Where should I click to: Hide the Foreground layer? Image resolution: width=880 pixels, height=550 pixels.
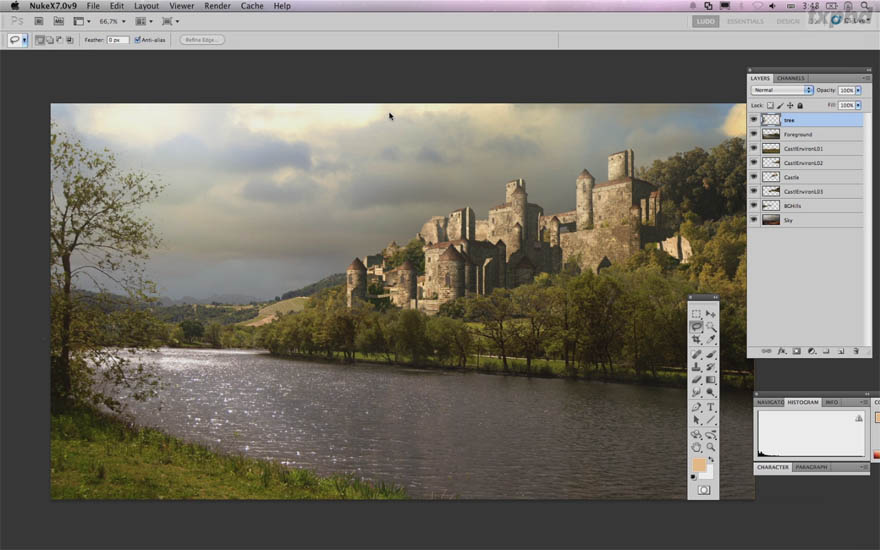click(x=754, y=134)
